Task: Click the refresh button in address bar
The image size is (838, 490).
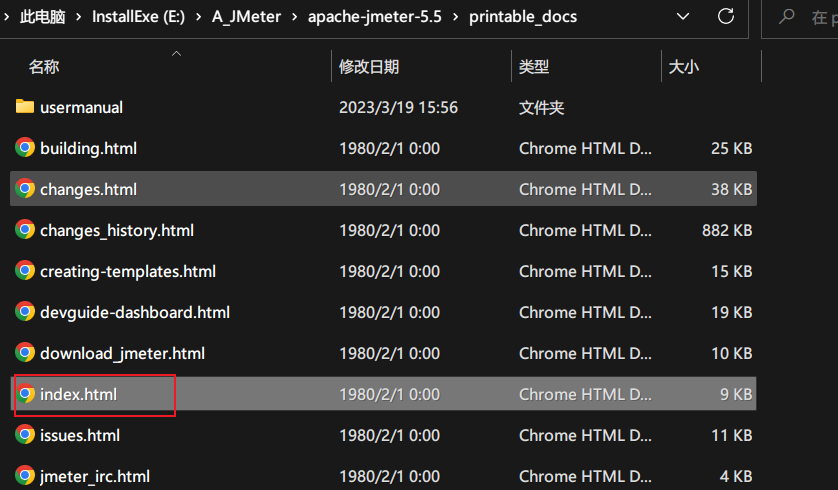Action: [x=726, y=17]
